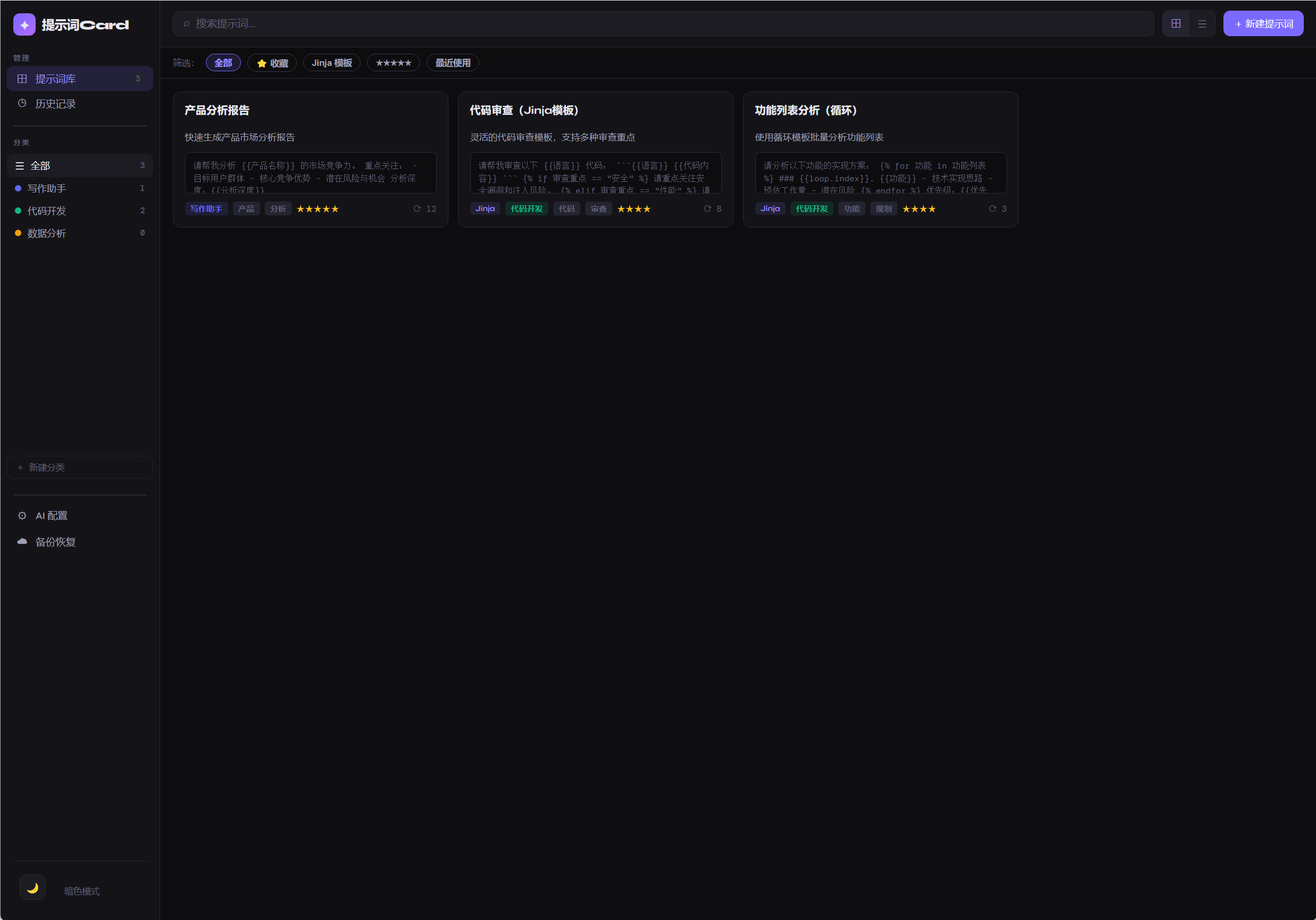Toggle the five-star rating filter
The width and height of the screenshot is (1316, 920).
coord(393,63)
